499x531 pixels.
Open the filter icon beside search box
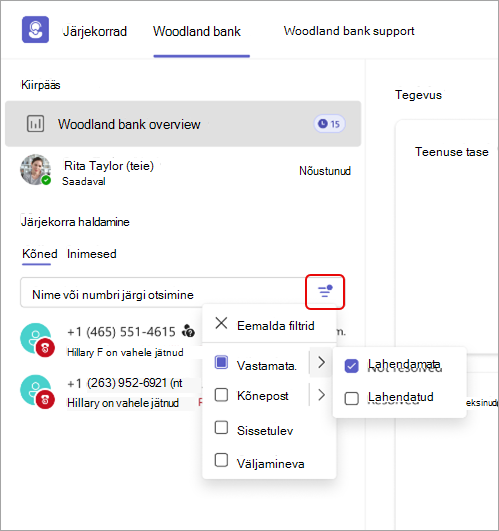pos(325,292)
